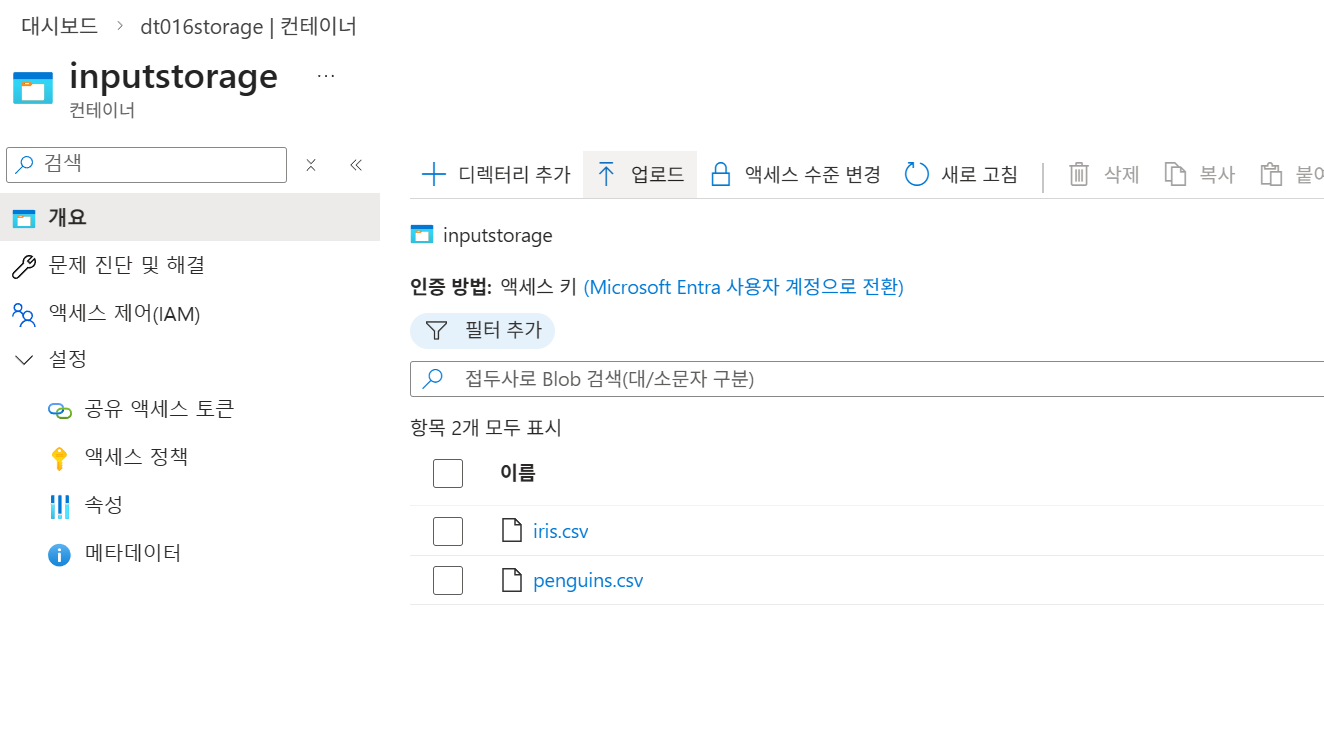Image resolution: width=1324 pixels, height=734 pixels.
Task: Check the box for iris.csv
Action: point(448,531)
